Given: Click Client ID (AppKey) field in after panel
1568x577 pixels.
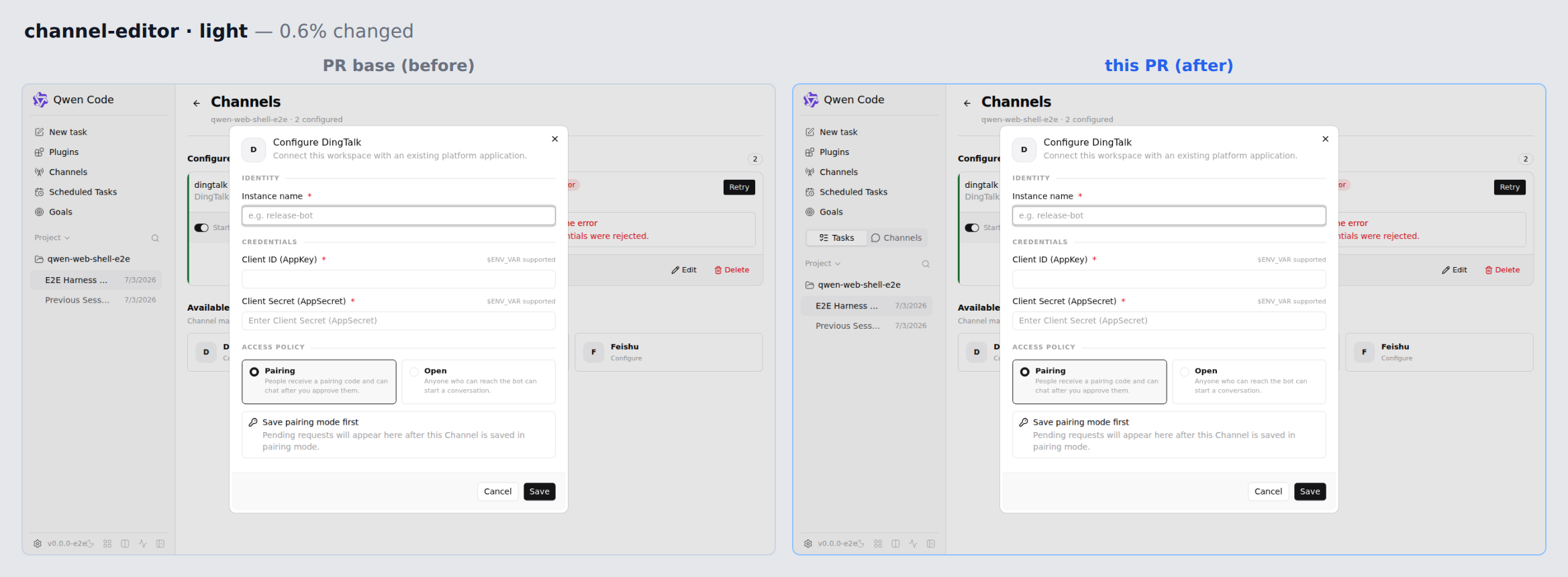Looking at the screenshot, I should pyautogui.click(x=1169, y=279).
